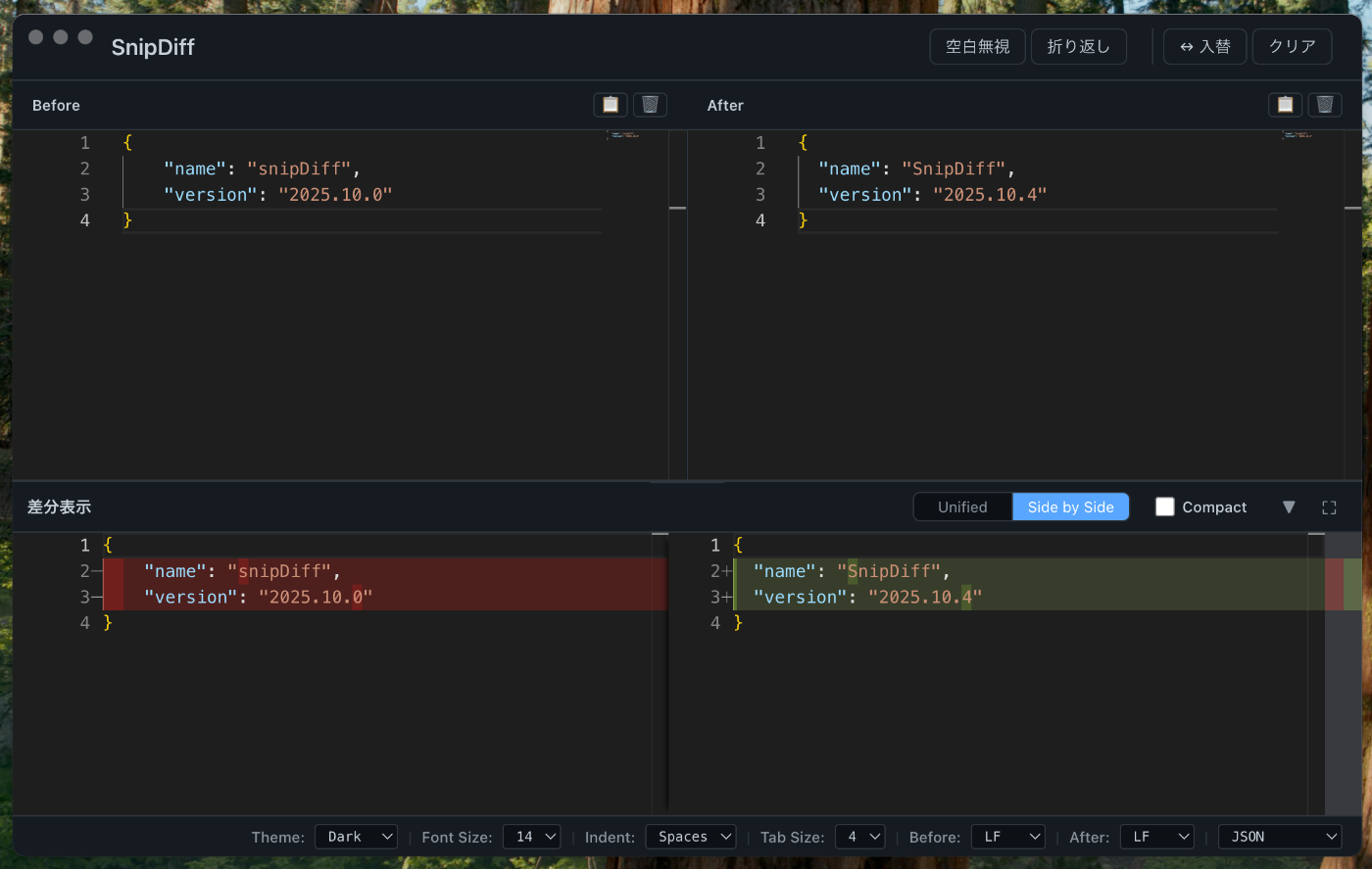Screen dimensions: 1372x869
Task: Open the JSON language dropdown
Action: (x=1280, y=837)
